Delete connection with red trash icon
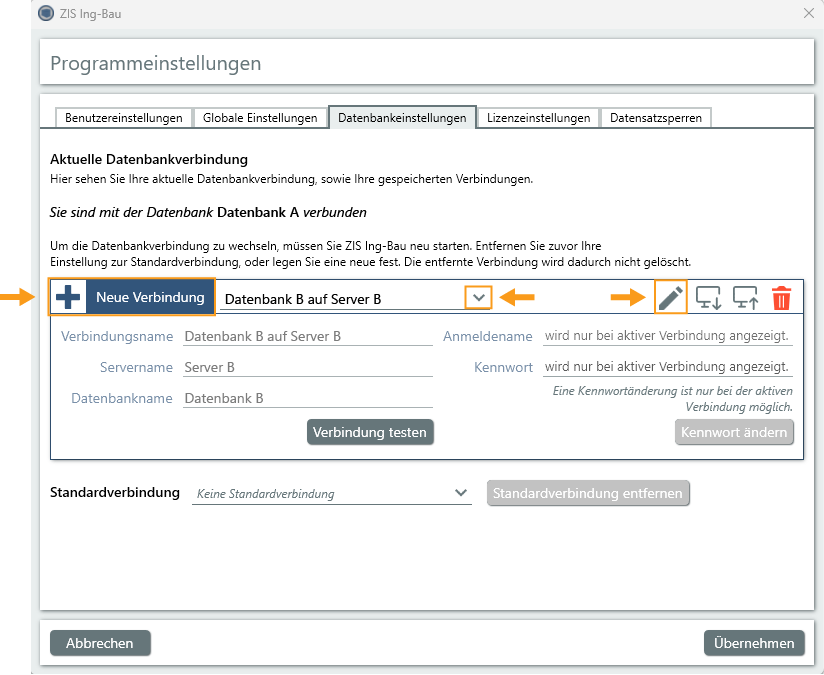The image size is (824, 675). coord(781,298)
